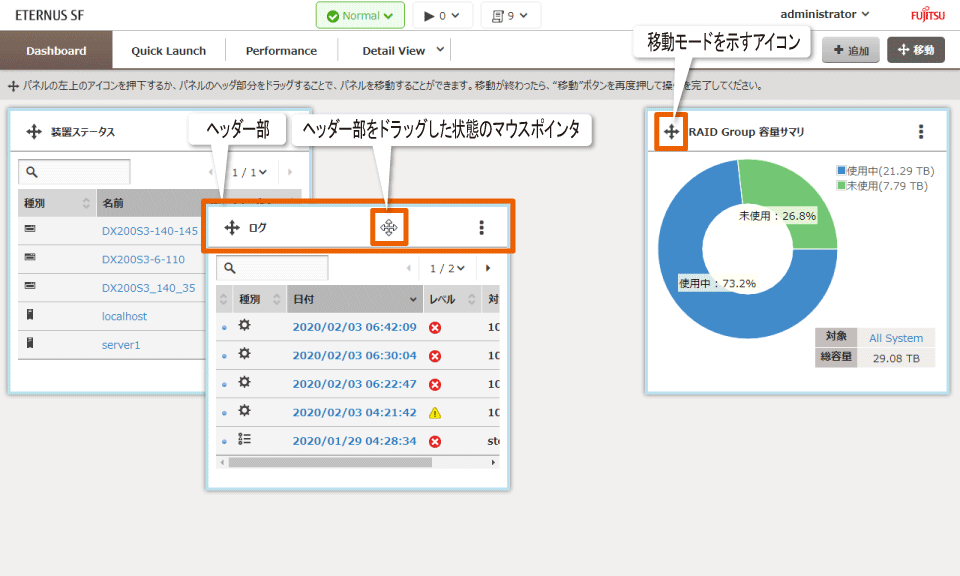Go to next page in ログ panel
Viewport: 960px width, 576px height.
tap(488, 268)
